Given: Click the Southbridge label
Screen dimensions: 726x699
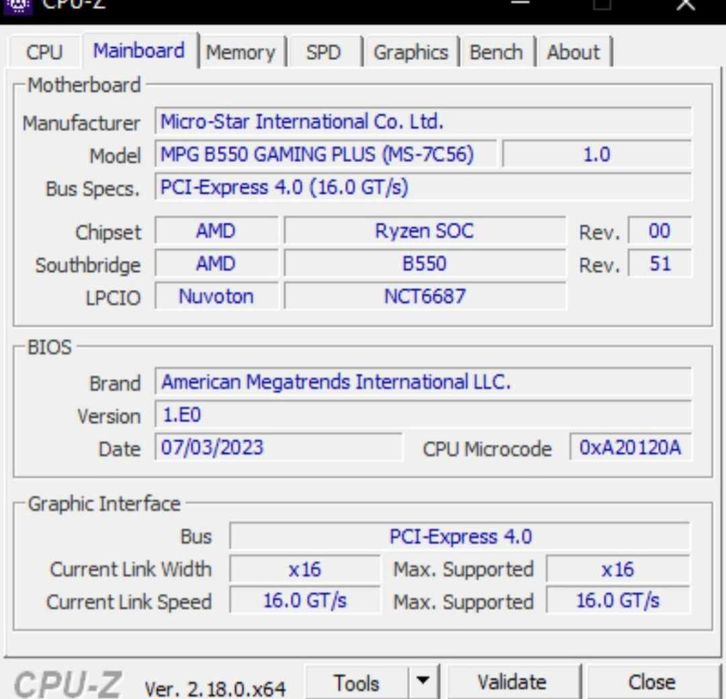Looking at the screenshot, I should point(88,265).
